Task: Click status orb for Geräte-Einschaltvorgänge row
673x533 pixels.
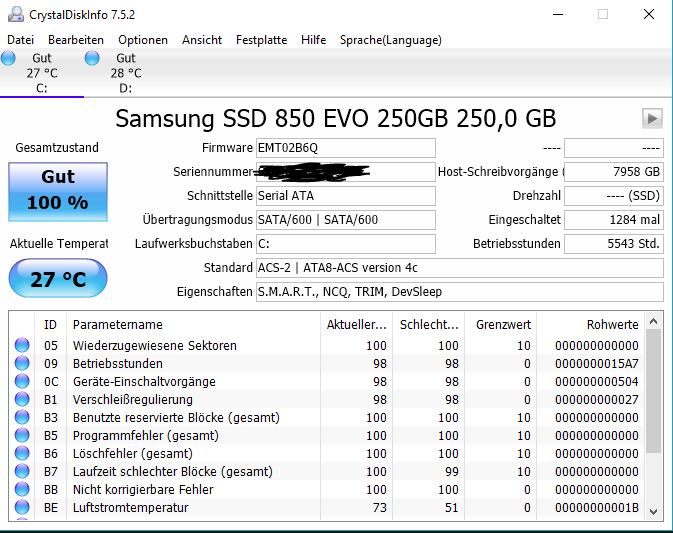Action: point(22,381)
